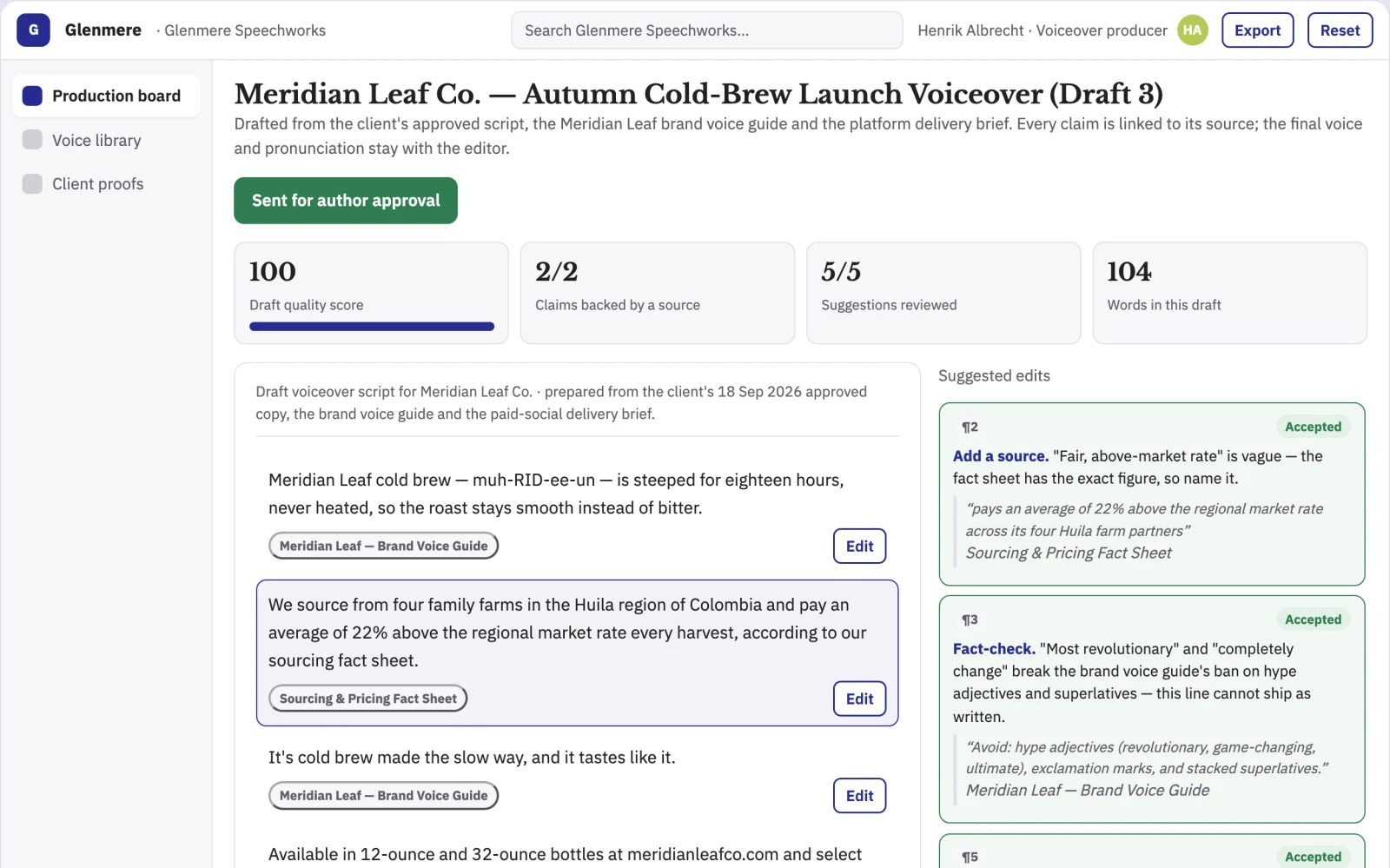Click the Accepted badge on ¶2 suggestion
The width and height of the screenshot is (1390, 868).
click(1313, 427)
